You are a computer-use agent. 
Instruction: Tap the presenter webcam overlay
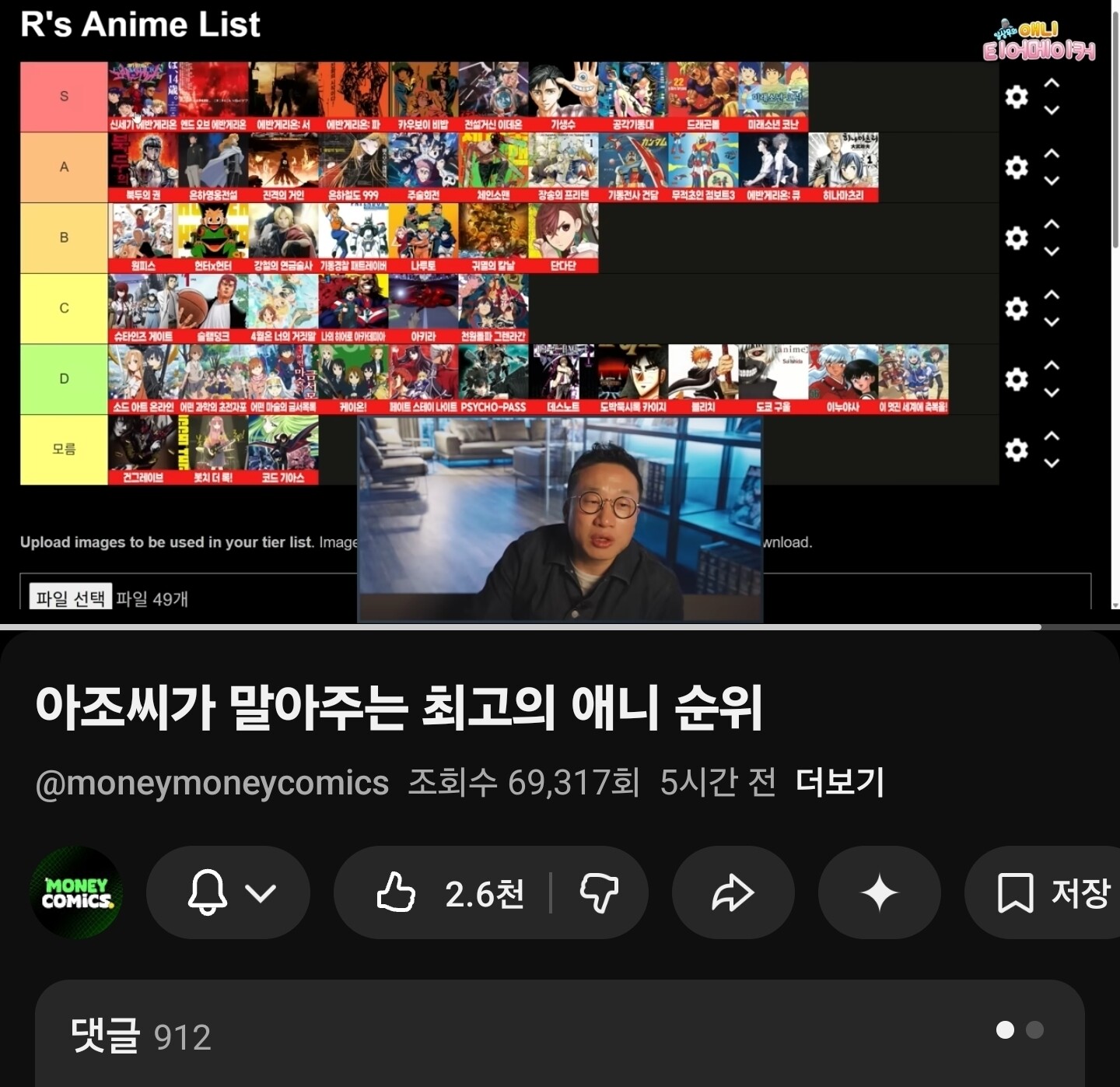pyautogui.click(x=560, y=519)
